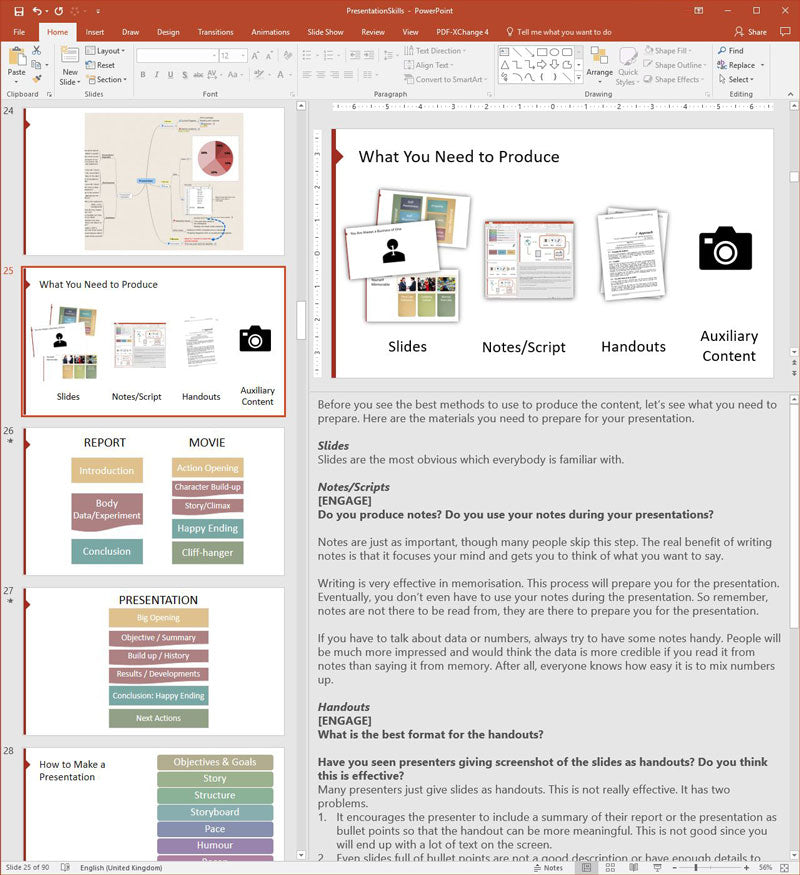Click the Redo/Repeat icon in title bar

click(59, 11)
